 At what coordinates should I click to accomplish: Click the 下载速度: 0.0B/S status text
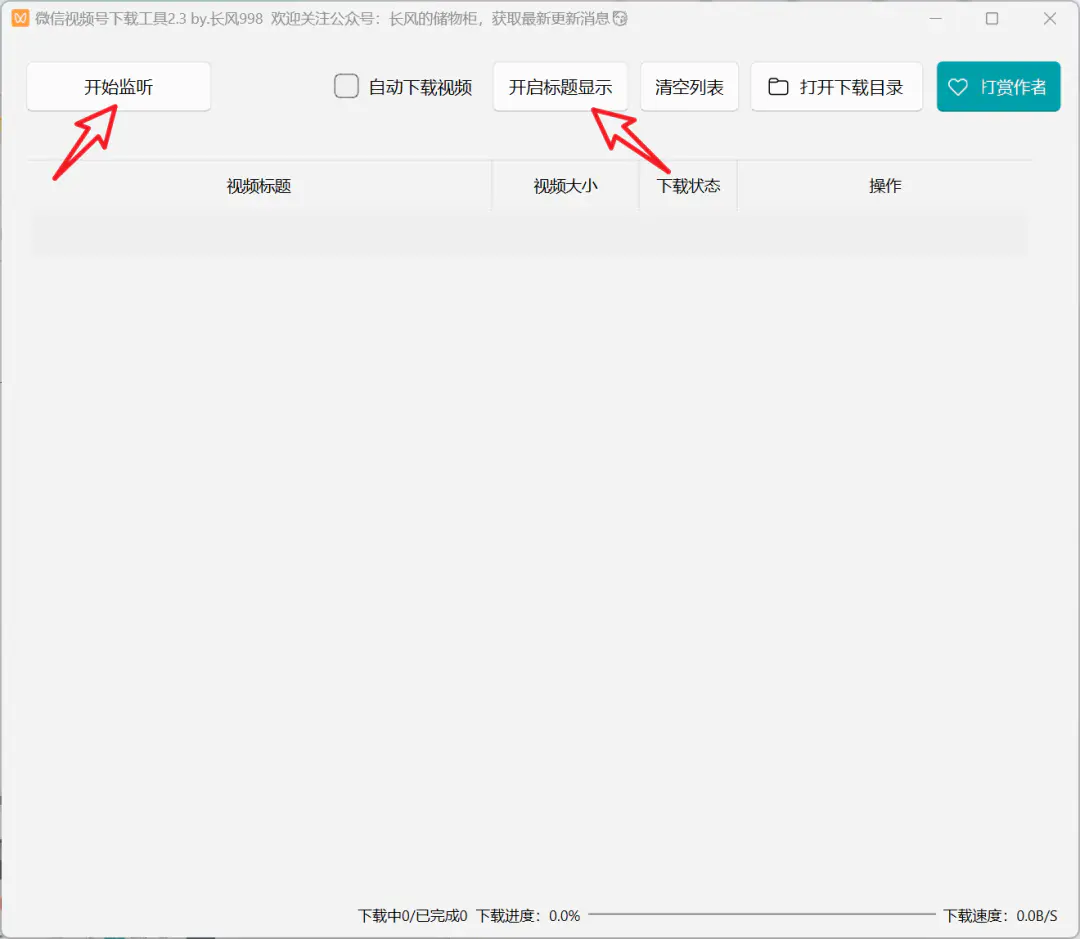pos(1000,916)
